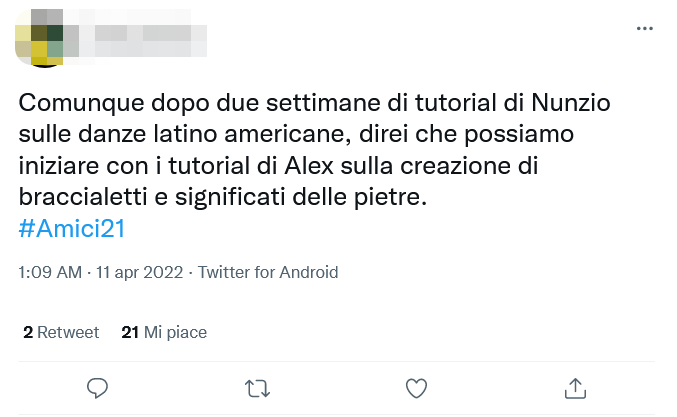
Task: Like the tweet with the heart icon
Action: 416,387
